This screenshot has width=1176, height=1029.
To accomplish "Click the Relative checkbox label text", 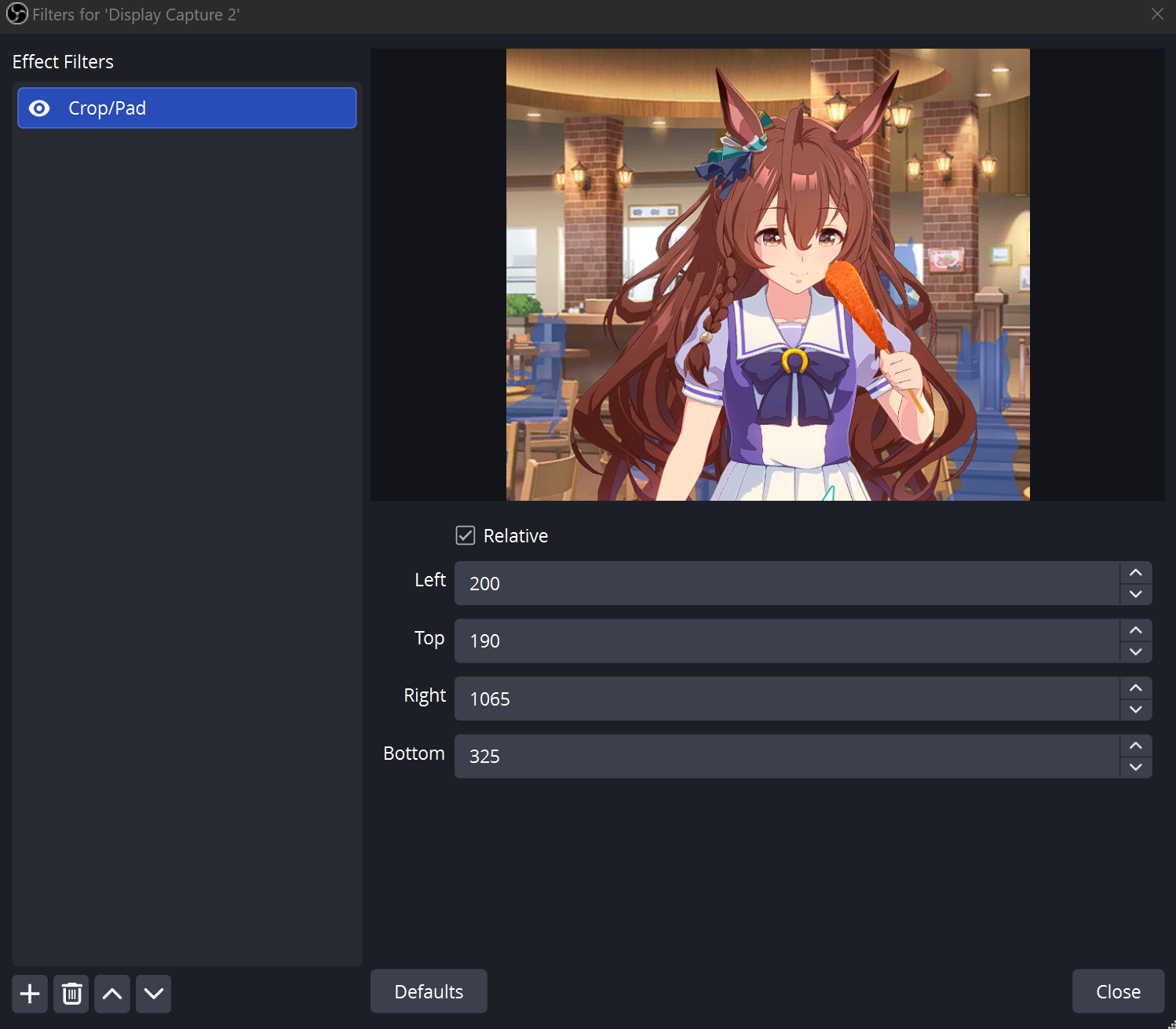I will [516, 536].
